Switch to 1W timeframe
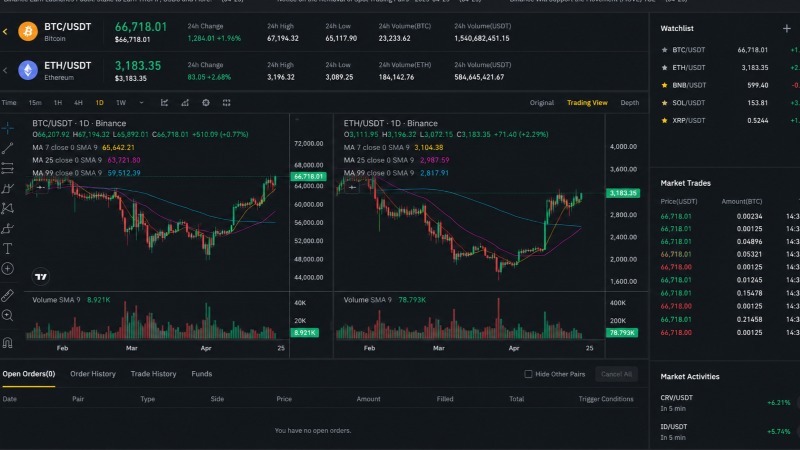Screen dimensions: 800x450 click(x=121, y=103)
